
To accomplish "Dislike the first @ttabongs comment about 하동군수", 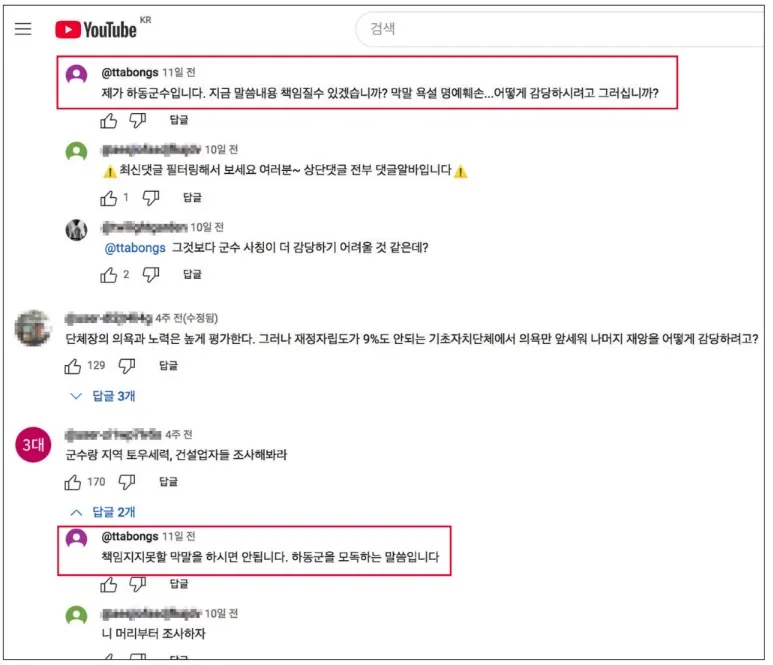I will pos(138,120).
